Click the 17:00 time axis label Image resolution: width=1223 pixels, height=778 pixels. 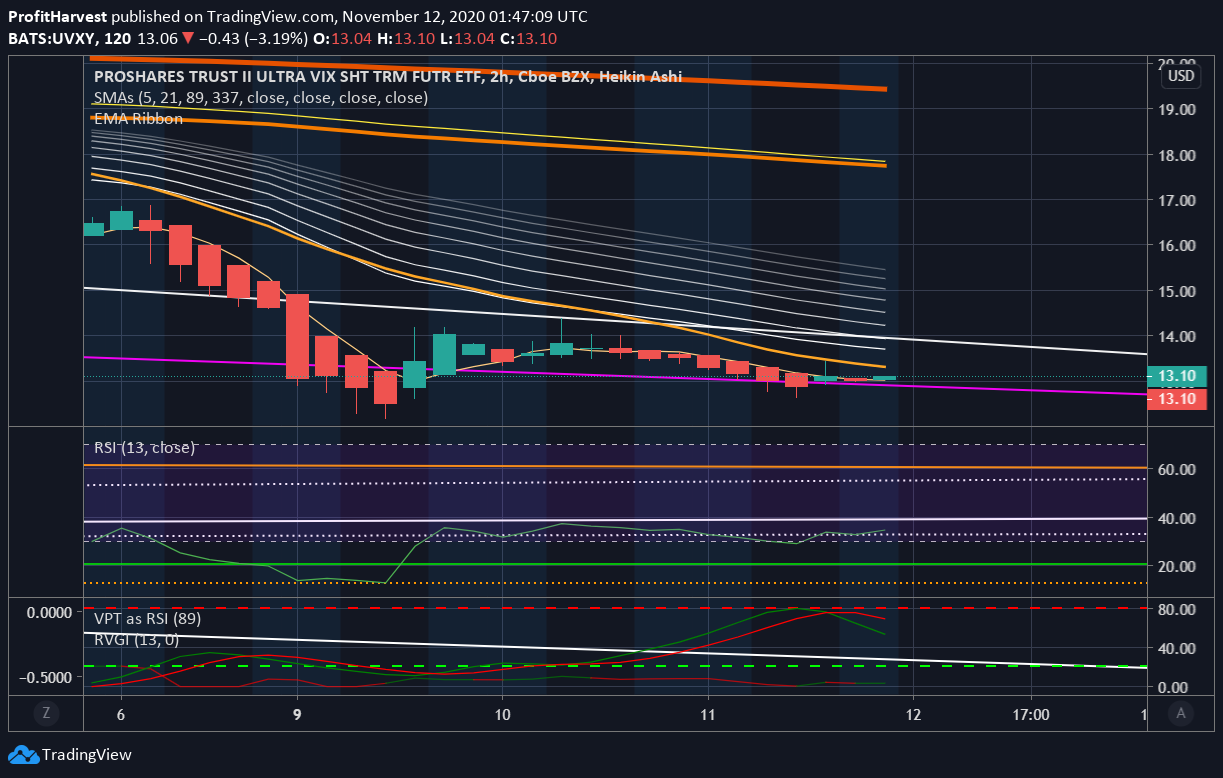click(x=1031, y=714)
